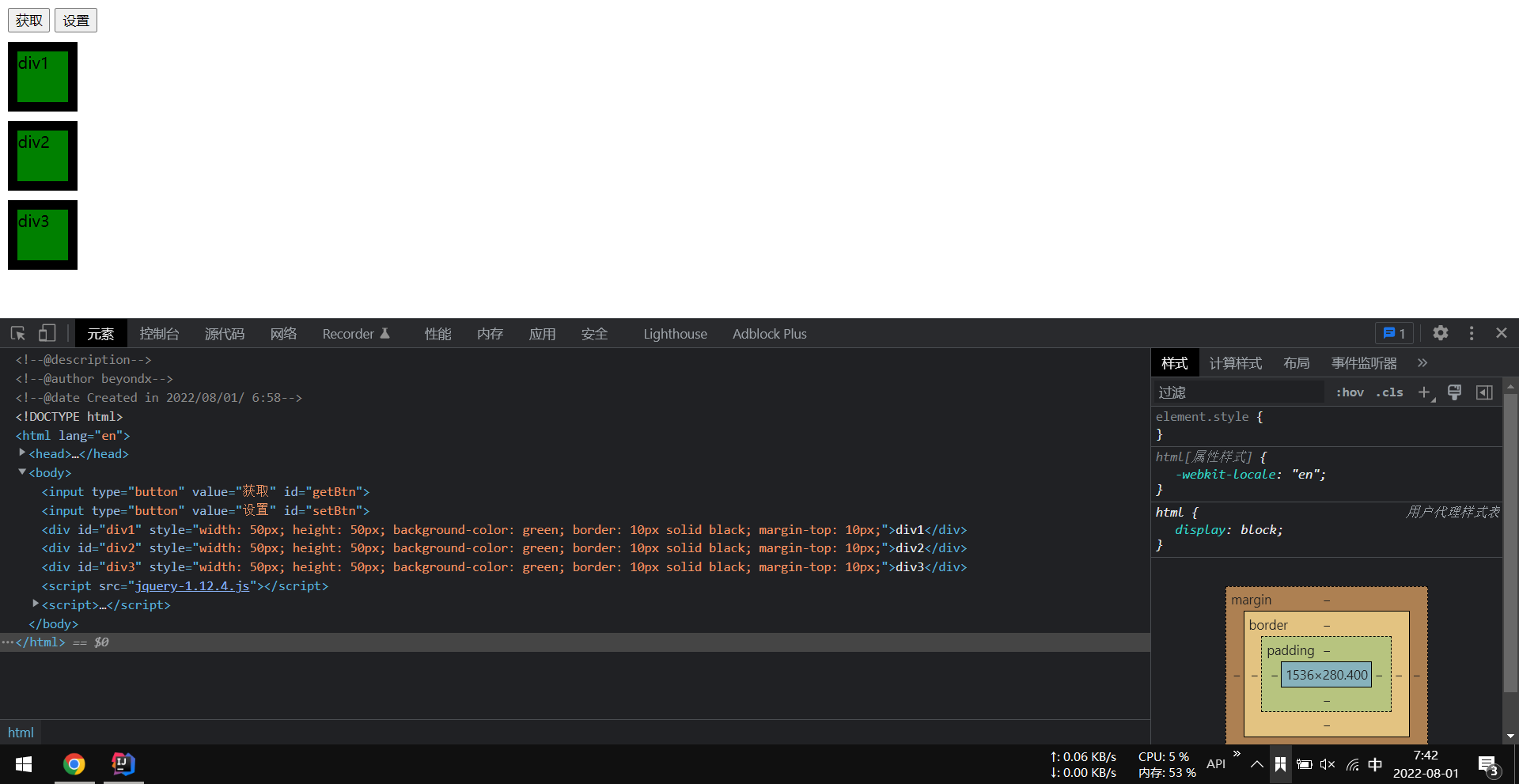Image resolution: width=1519 pixels, height=784 pixels.
Task: Select the 计算样式 pane tab
Action: coord(1235,363)
